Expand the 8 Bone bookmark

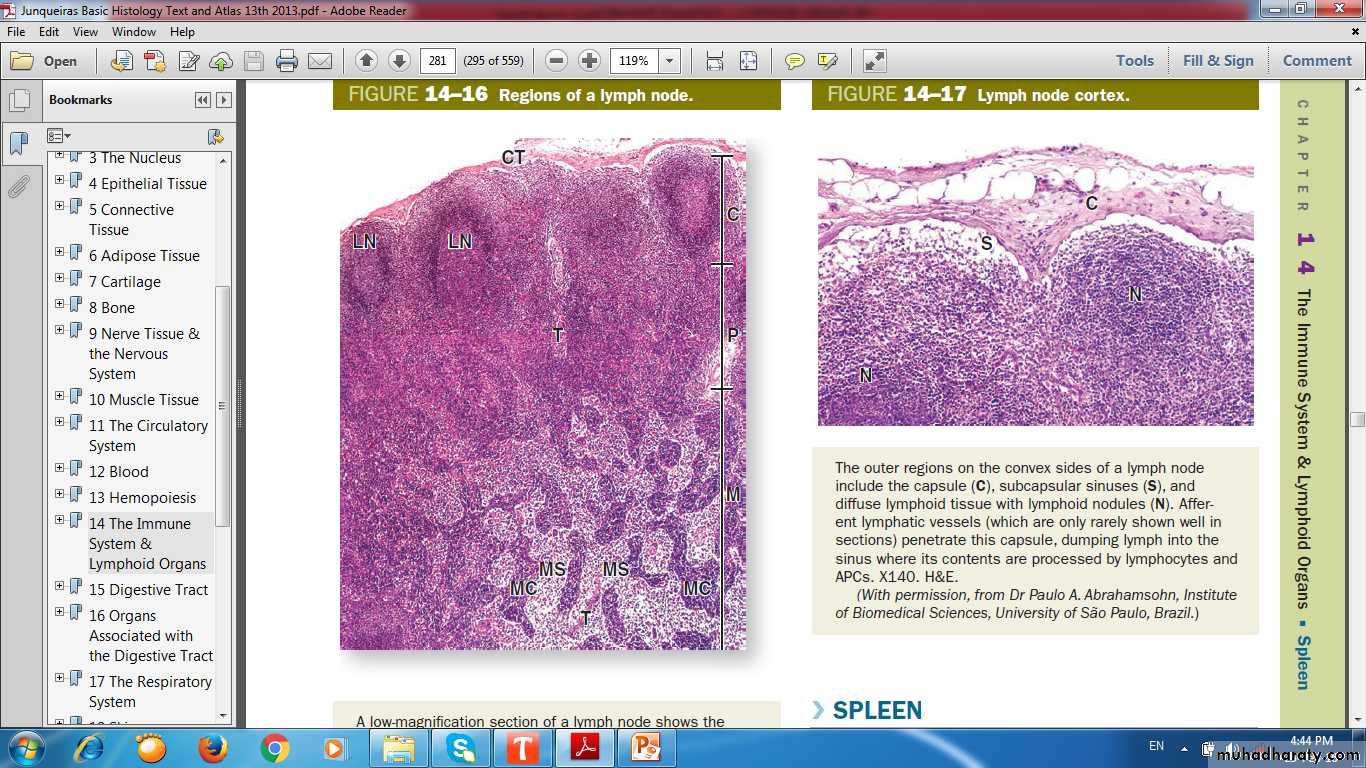pyautogui.click(x=59, y=304)
